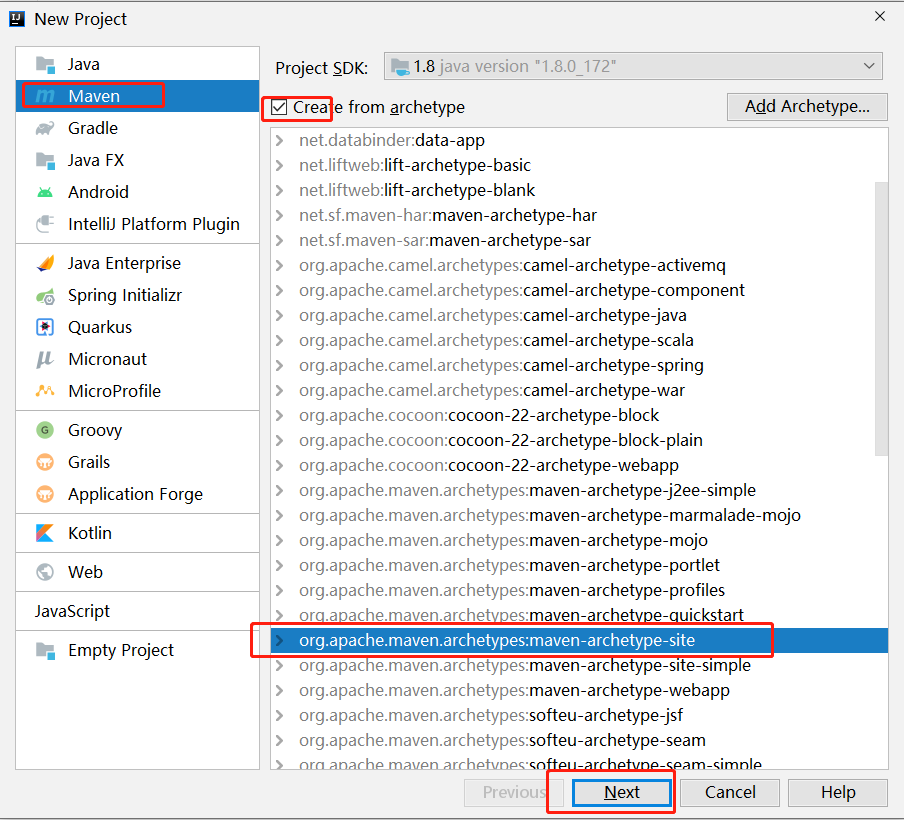Viewport: 904px width, 820px height.
Task: Choose Kotlin project type
Action: pyautogui.click(x=138, y=533)
